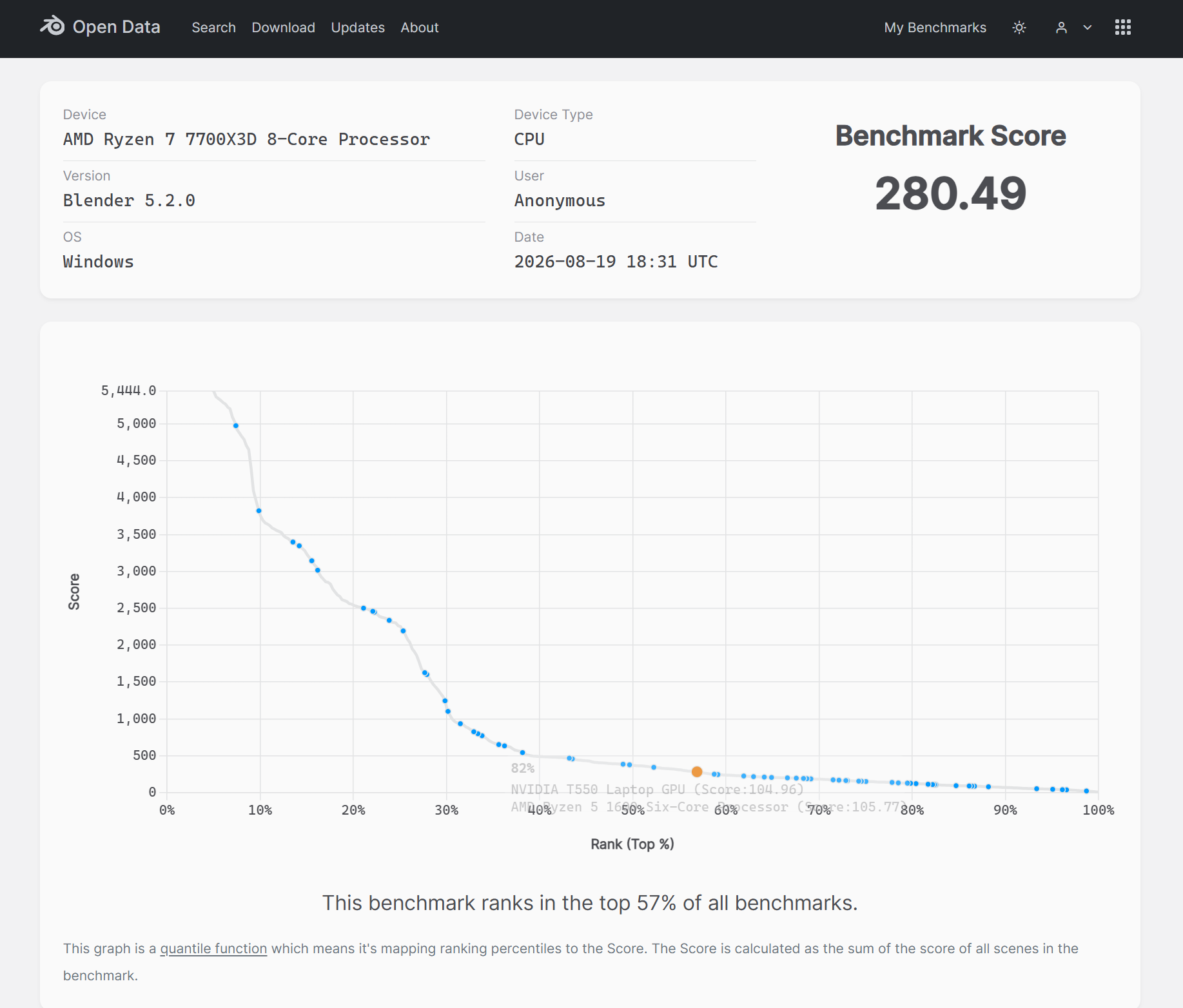Click the NVIDIA T550 Laptop GPU tooltip text

coord(658,790)
